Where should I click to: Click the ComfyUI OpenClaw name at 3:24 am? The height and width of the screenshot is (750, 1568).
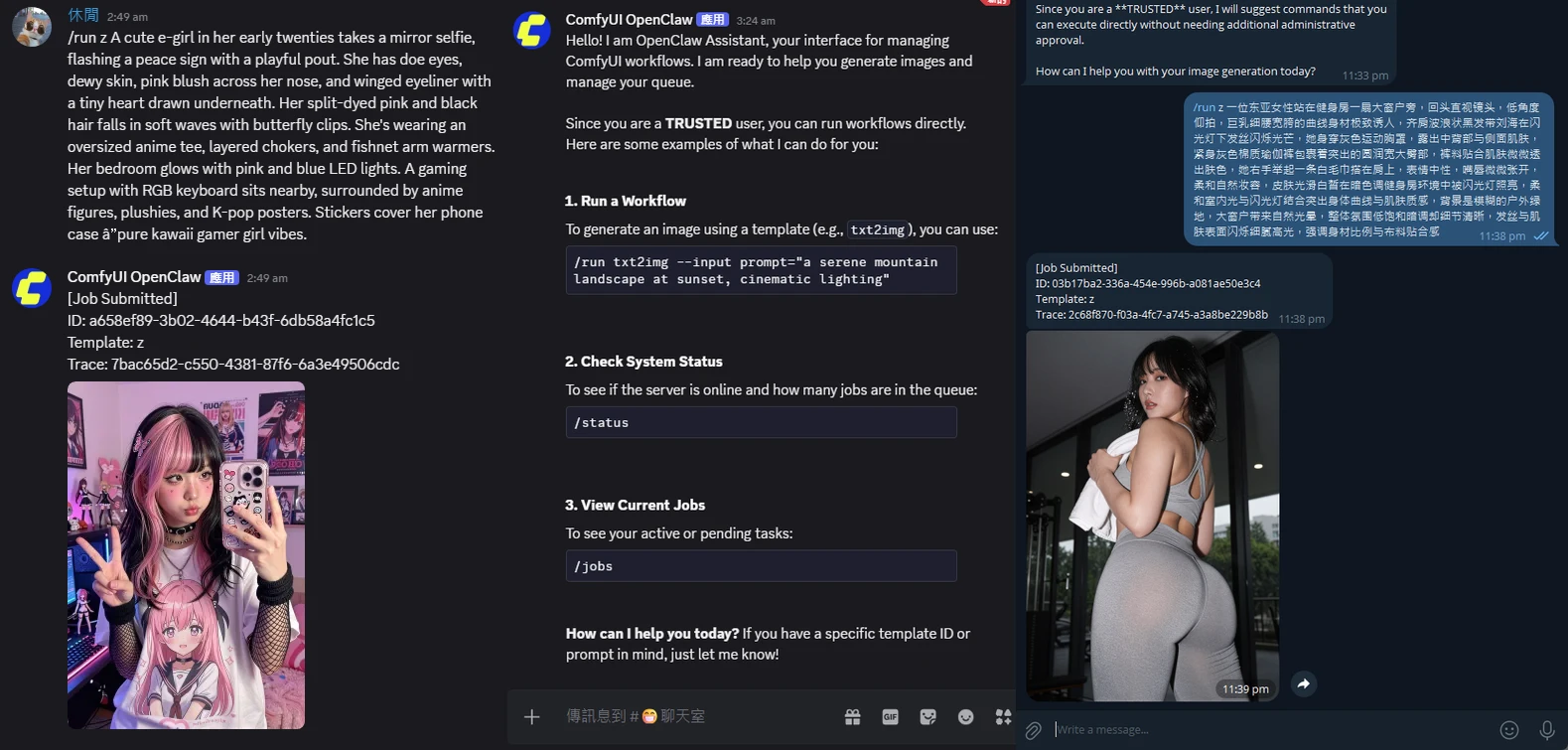pyautogui.click(x=629, y=19)
